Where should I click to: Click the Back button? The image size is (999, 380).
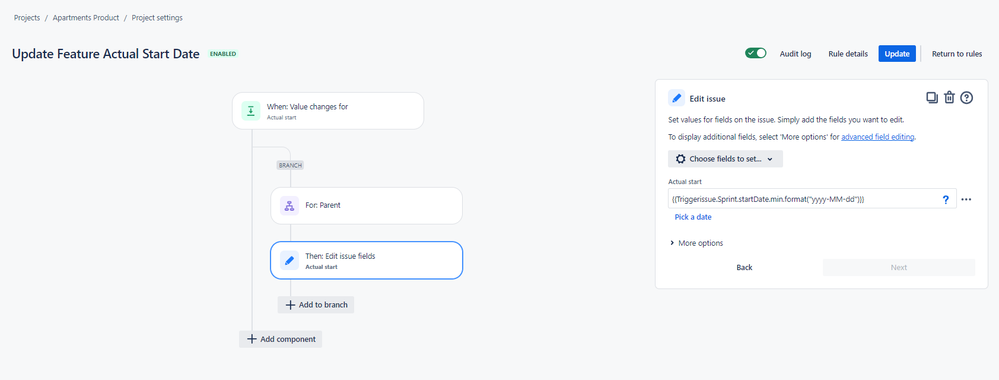744,267
